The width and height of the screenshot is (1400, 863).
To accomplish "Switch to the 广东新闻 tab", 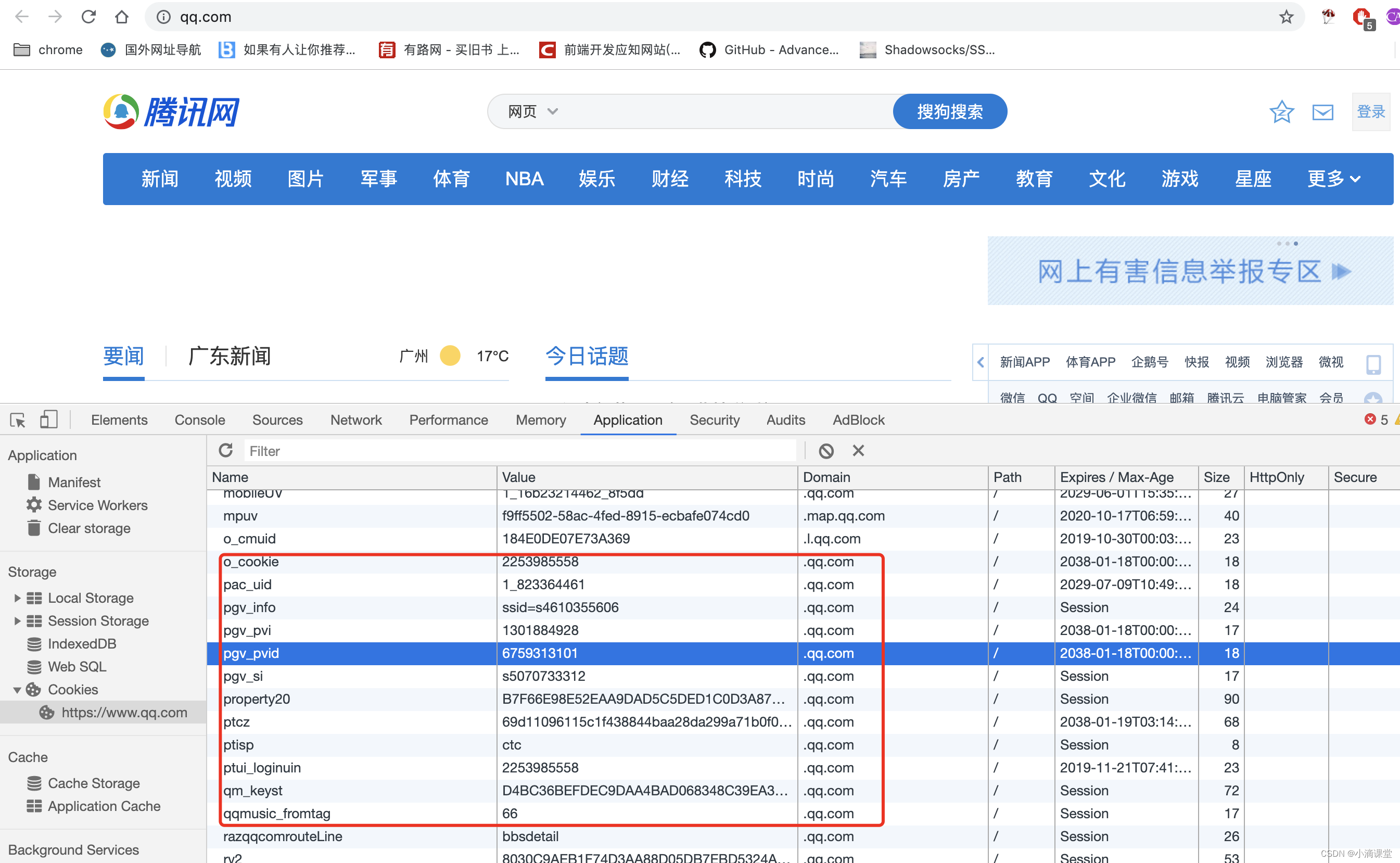I will (x=230, y=356).
